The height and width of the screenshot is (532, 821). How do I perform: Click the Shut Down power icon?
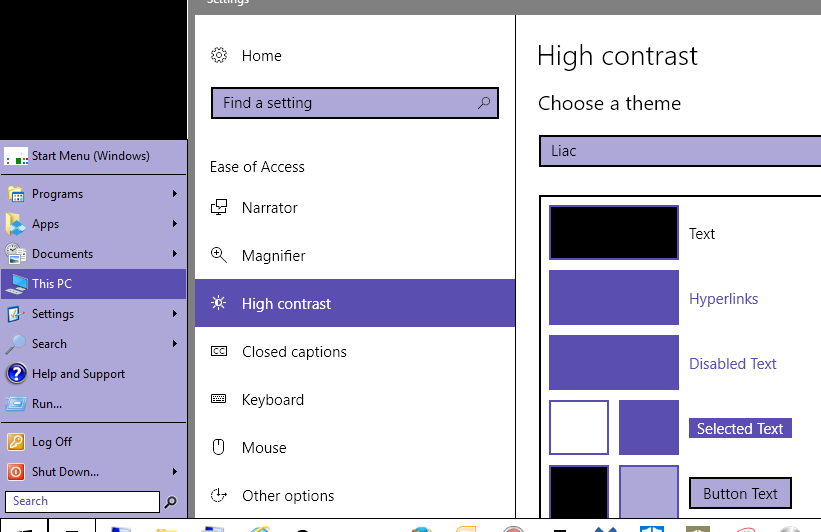pos(16,472)
